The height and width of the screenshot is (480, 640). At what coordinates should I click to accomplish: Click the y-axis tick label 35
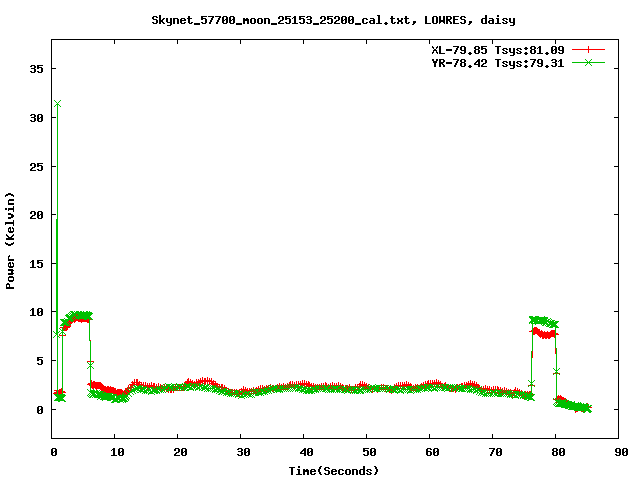click(x=36, y=69)
